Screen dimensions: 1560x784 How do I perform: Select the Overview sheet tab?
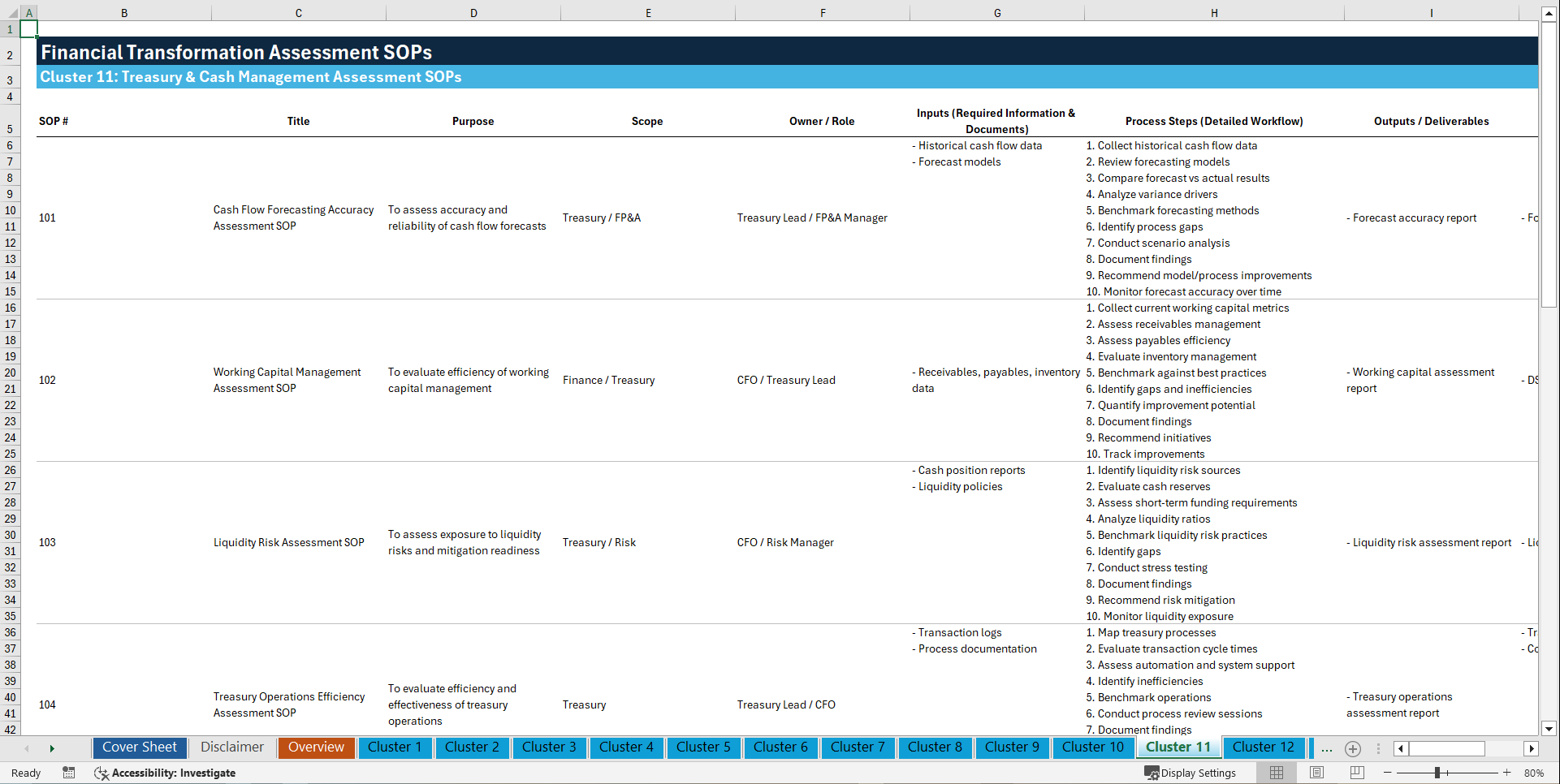tap(316, 747)
